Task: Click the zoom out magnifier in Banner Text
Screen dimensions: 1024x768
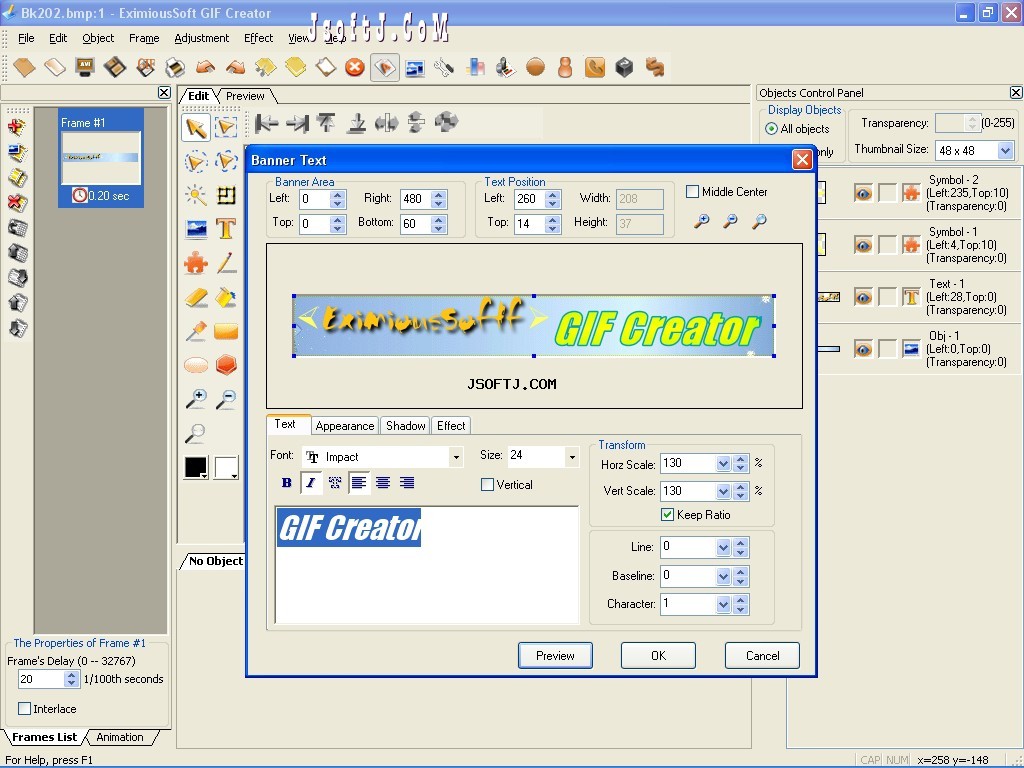Action: click(730, 221)
